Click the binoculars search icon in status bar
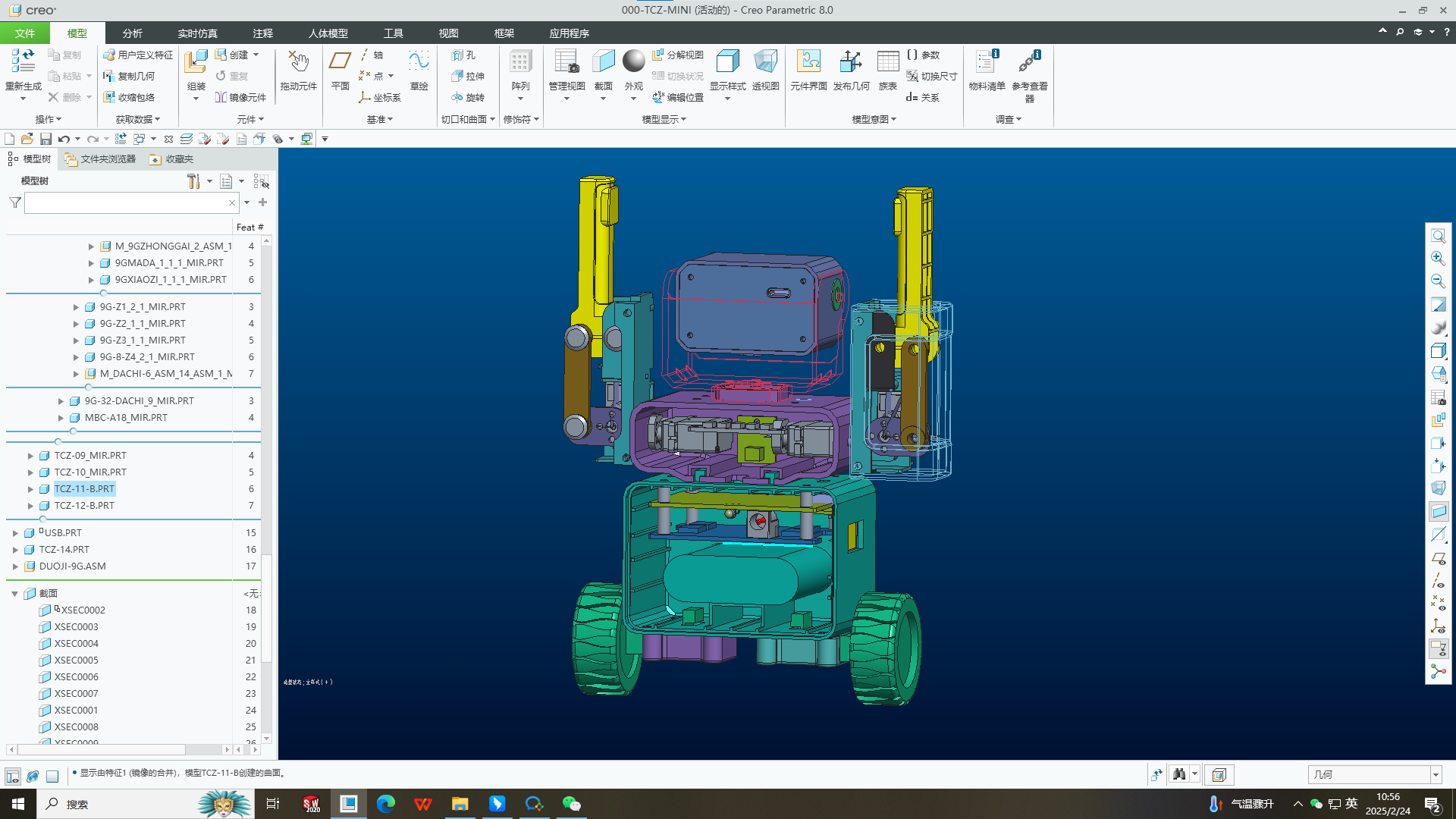 pos(1178,774)
